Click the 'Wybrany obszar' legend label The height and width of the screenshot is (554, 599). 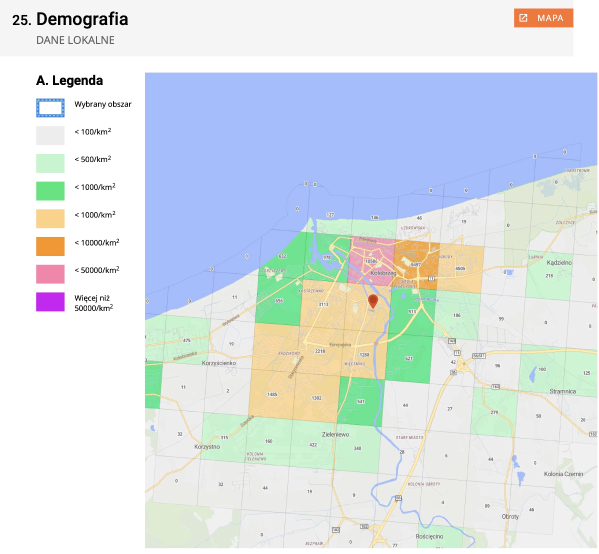pos(103,104)
